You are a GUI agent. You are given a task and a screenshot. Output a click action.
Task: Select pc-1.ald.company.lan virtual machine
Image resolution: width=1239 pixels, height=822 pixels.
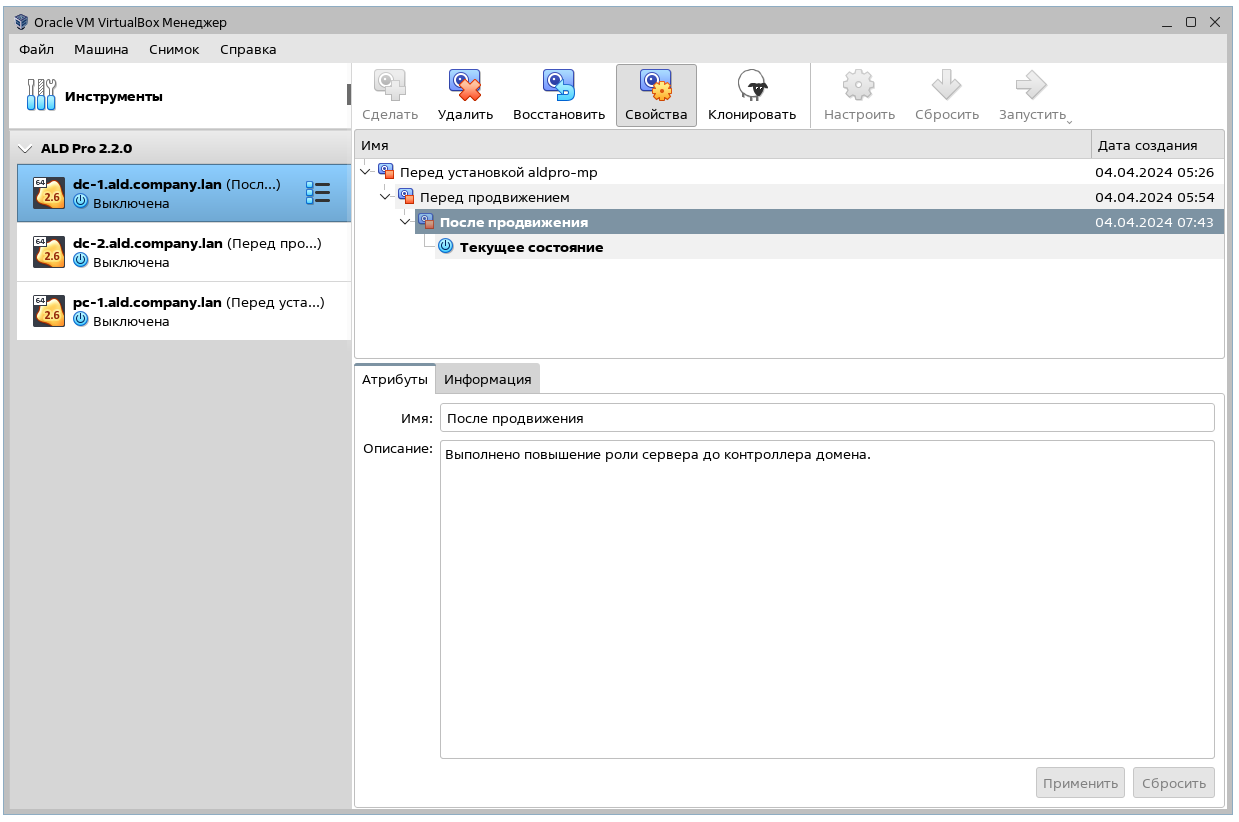[x=184, y=311]
